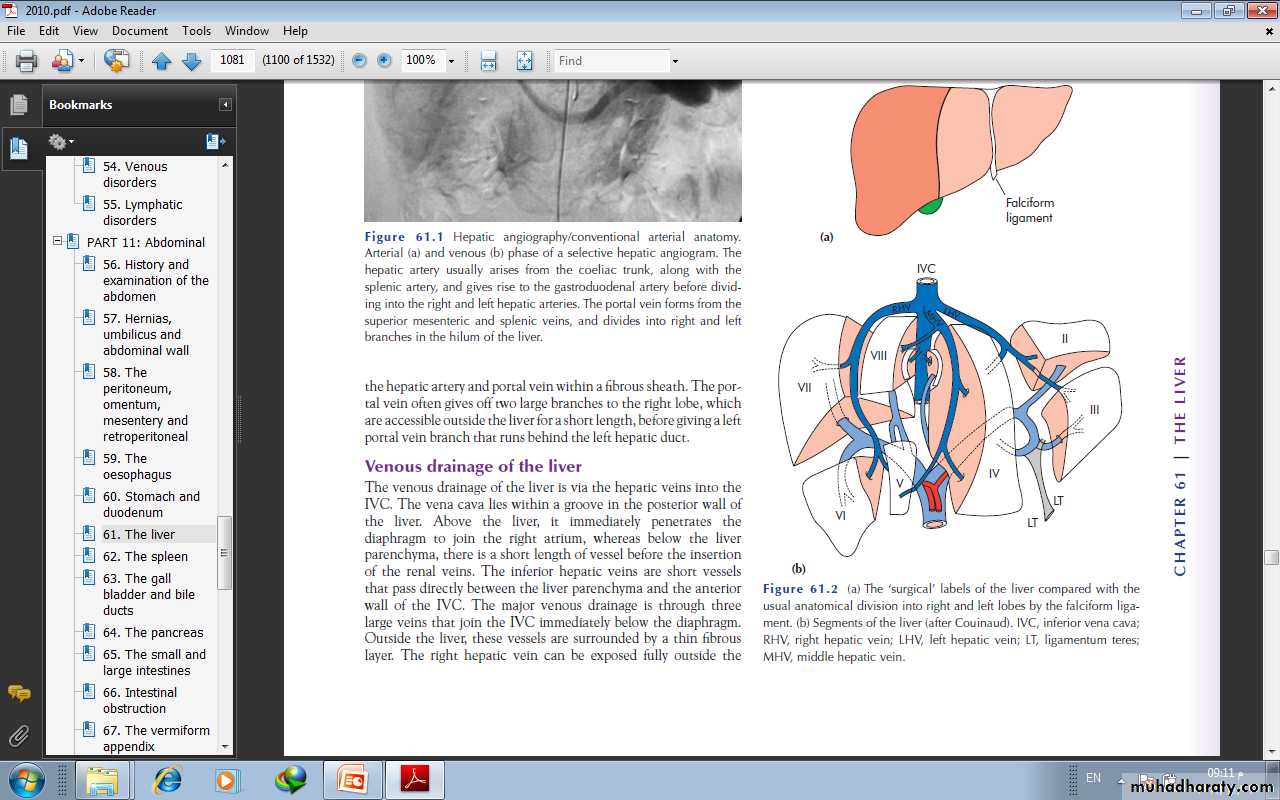Go to previous page with up arrow
Screen dimensions: 1280x800
(x=162, y=61)
